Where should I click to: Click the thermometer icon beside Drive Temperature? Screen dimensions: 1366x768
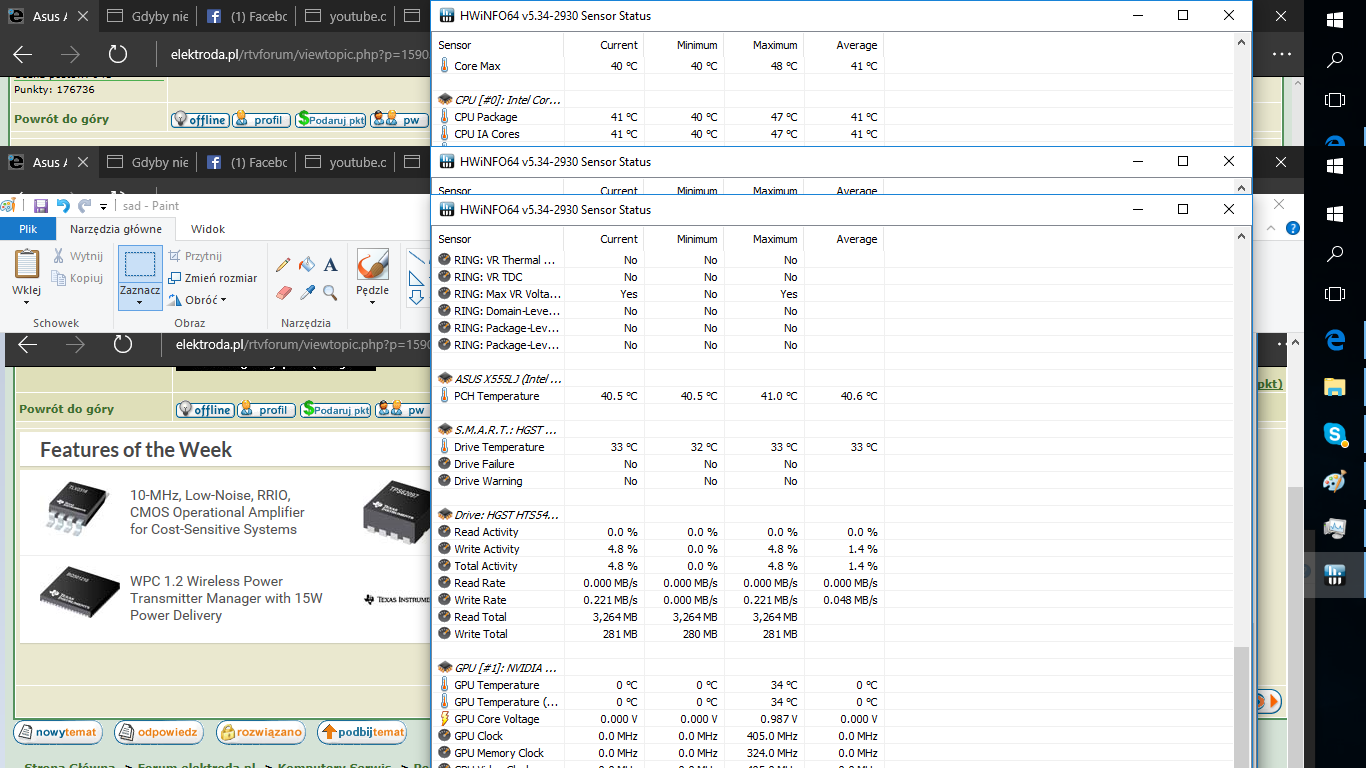tap(445, 447)
